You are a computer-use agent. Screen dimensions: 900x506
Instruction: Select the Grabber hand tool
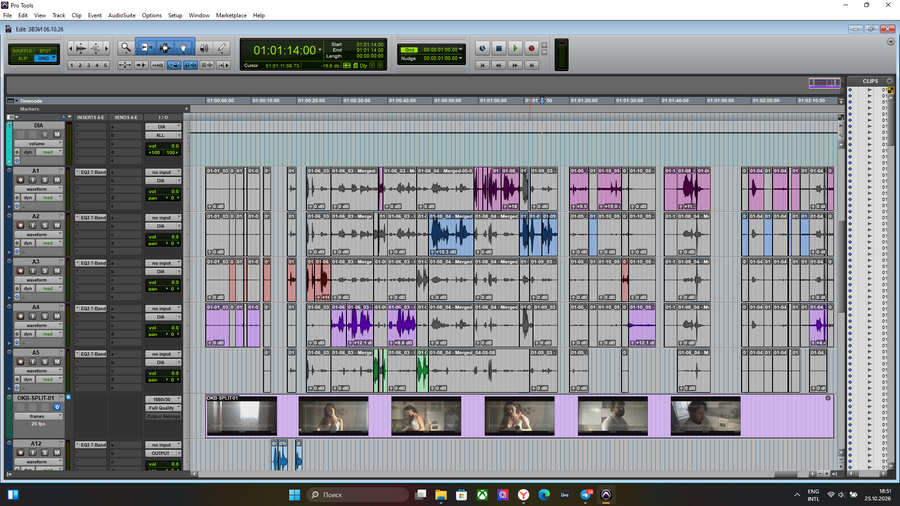[183, 48]
